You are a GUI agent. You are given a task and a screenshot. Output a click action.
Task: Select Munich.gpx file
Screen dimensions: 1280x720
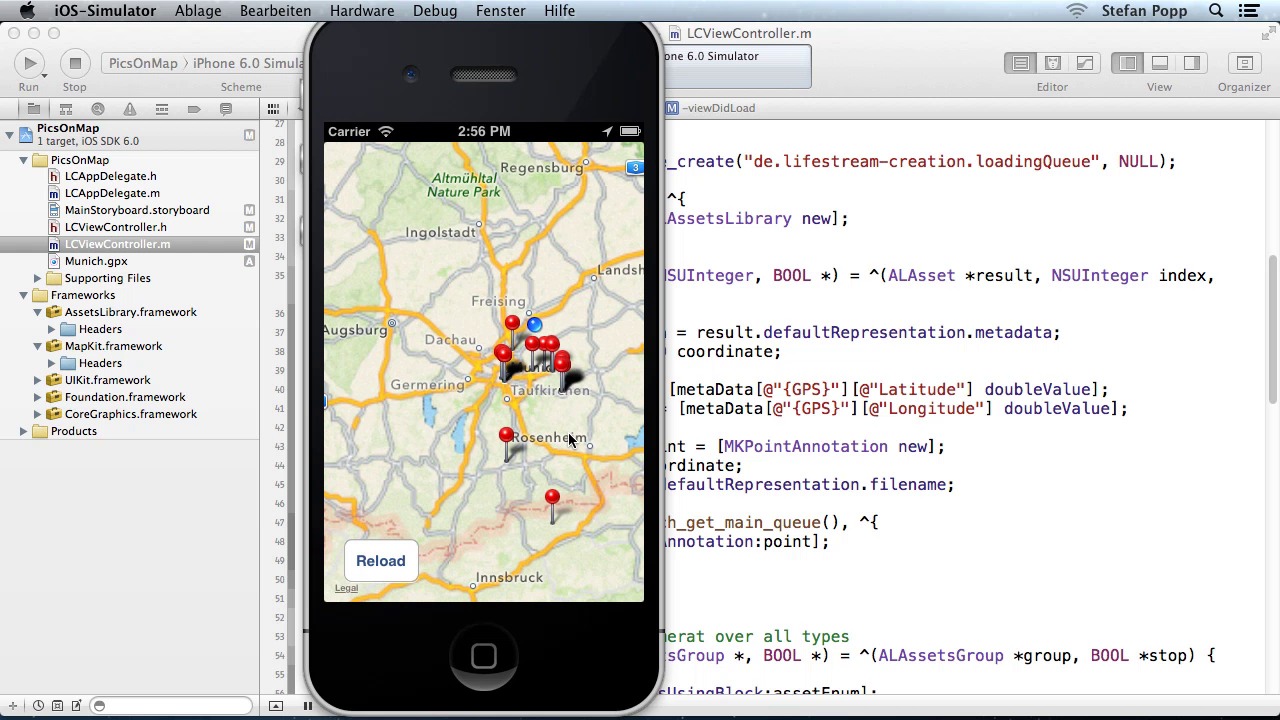96,261
